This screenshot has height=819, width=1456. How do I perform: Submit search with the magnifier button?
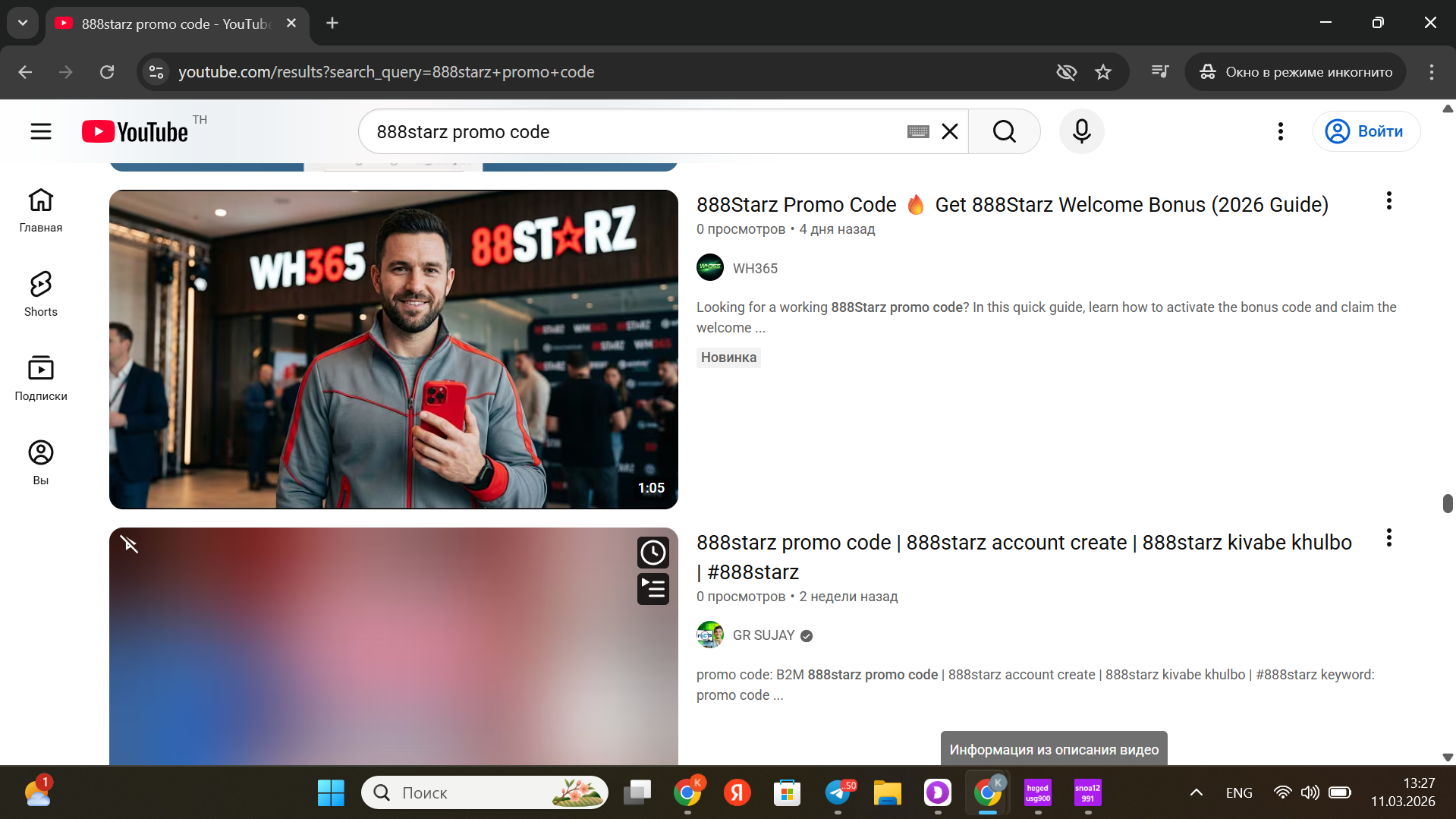(1004, 131)
